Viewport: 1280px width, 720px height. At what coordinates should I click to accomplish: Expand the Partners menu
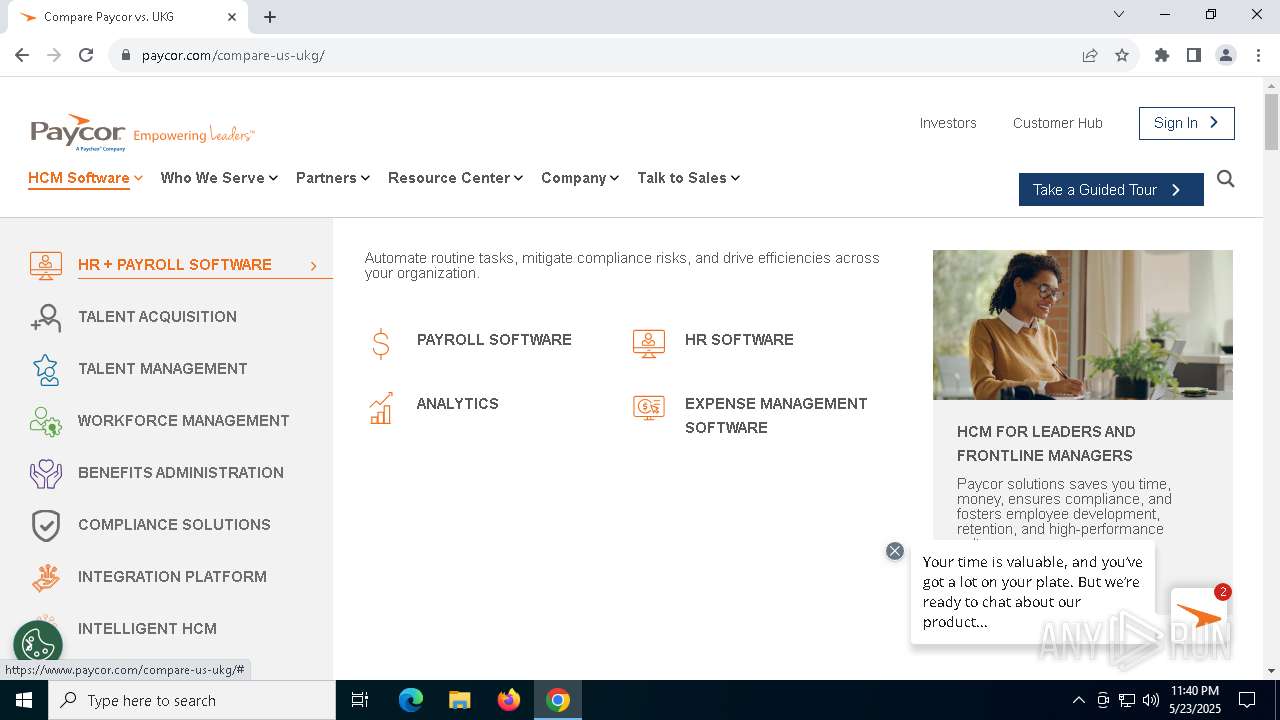(x=333, y=178)
